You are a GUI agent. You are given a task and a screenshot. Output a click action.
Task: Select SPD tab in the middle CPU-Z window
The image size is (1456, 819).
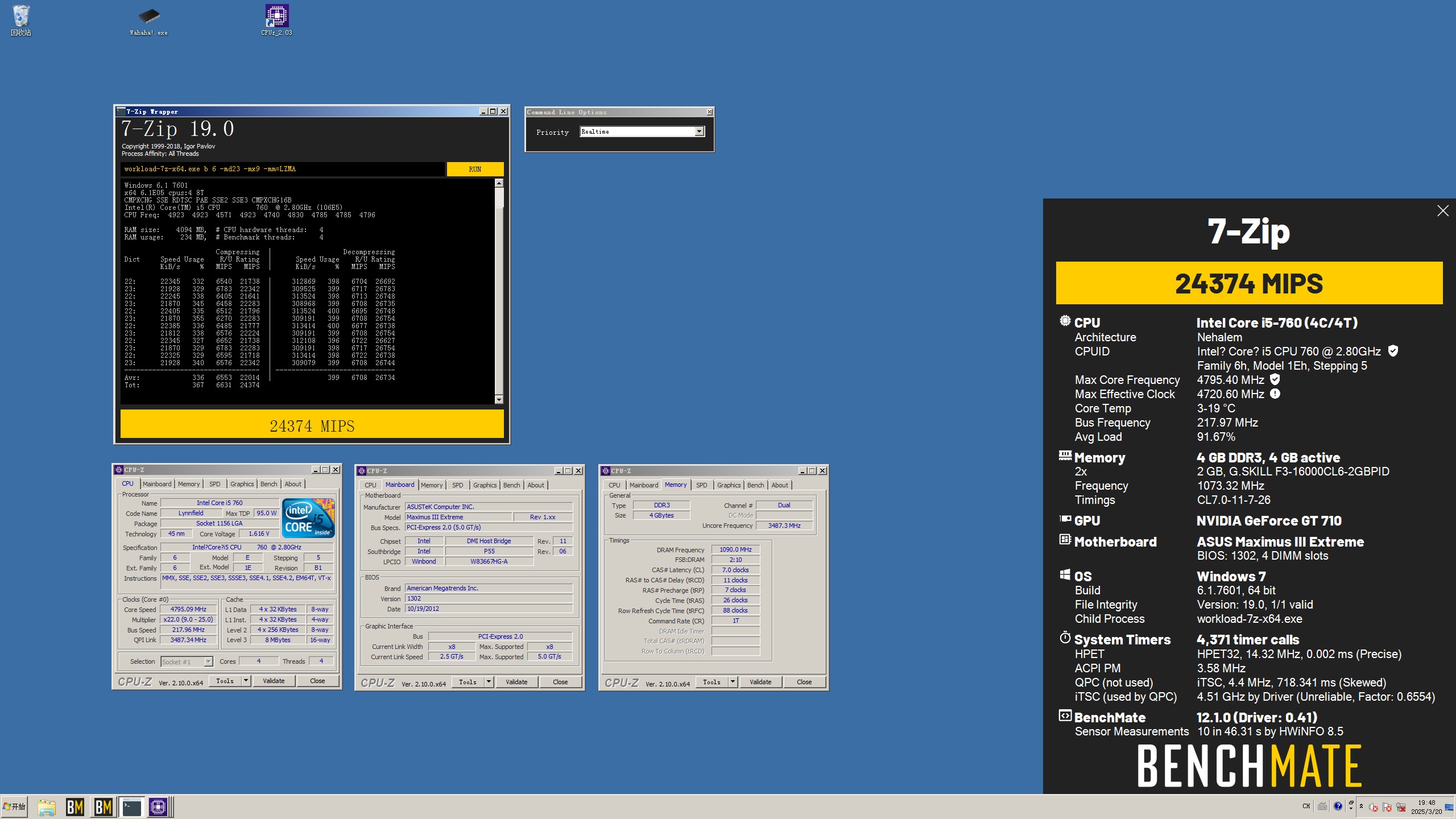tap(457, 485)
